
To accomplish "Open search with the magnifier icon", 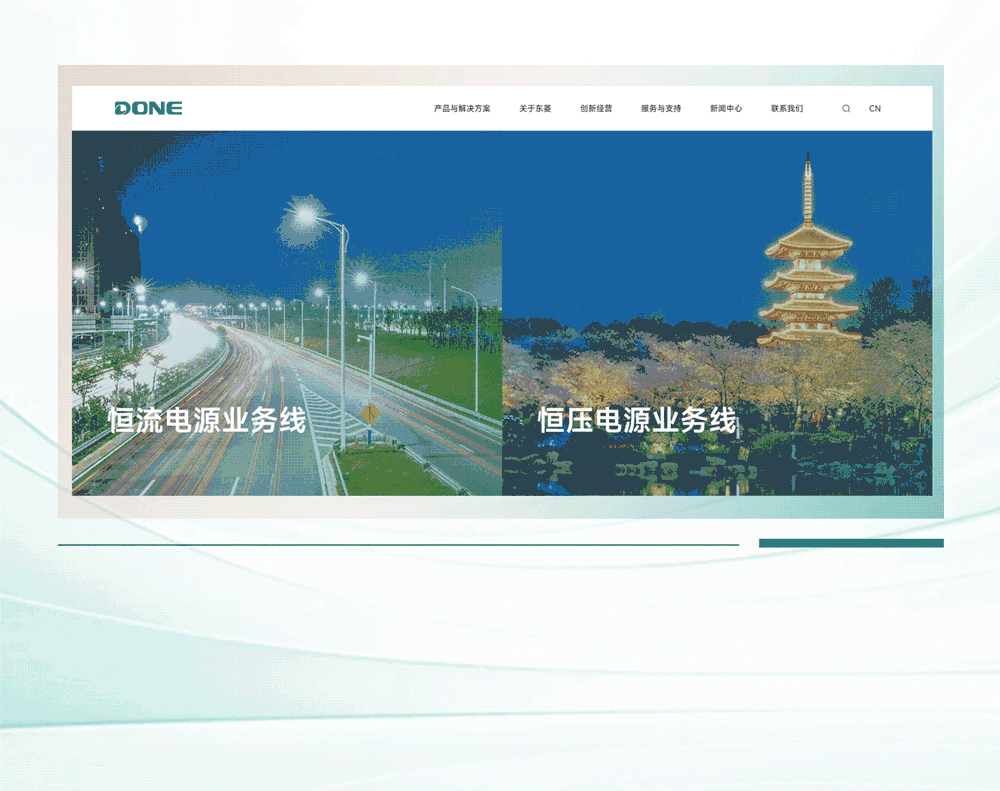I will coord(846,109).
